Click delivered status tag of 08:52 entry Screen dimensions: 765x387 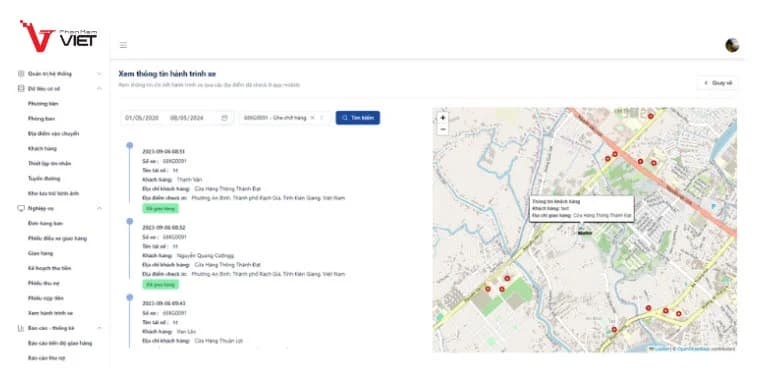161,285
